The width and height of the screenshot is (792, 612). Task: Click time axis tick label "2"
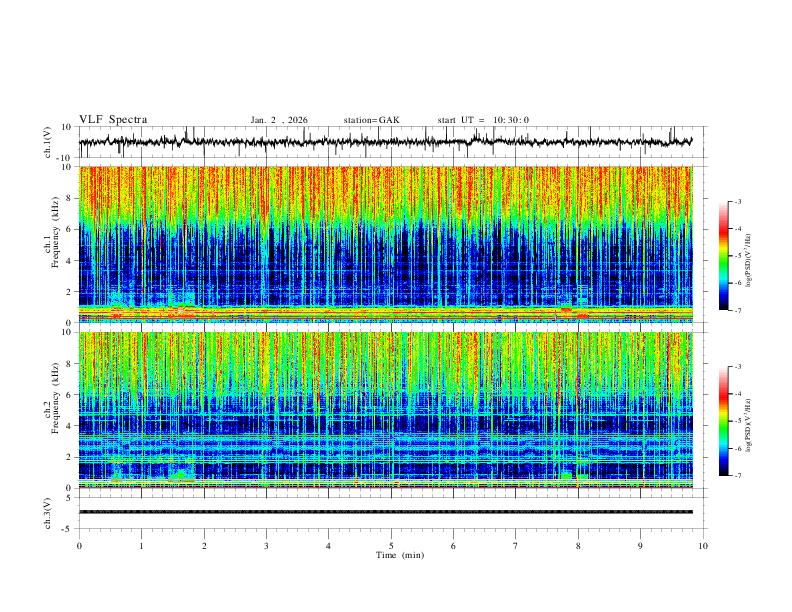coord(204,546)
